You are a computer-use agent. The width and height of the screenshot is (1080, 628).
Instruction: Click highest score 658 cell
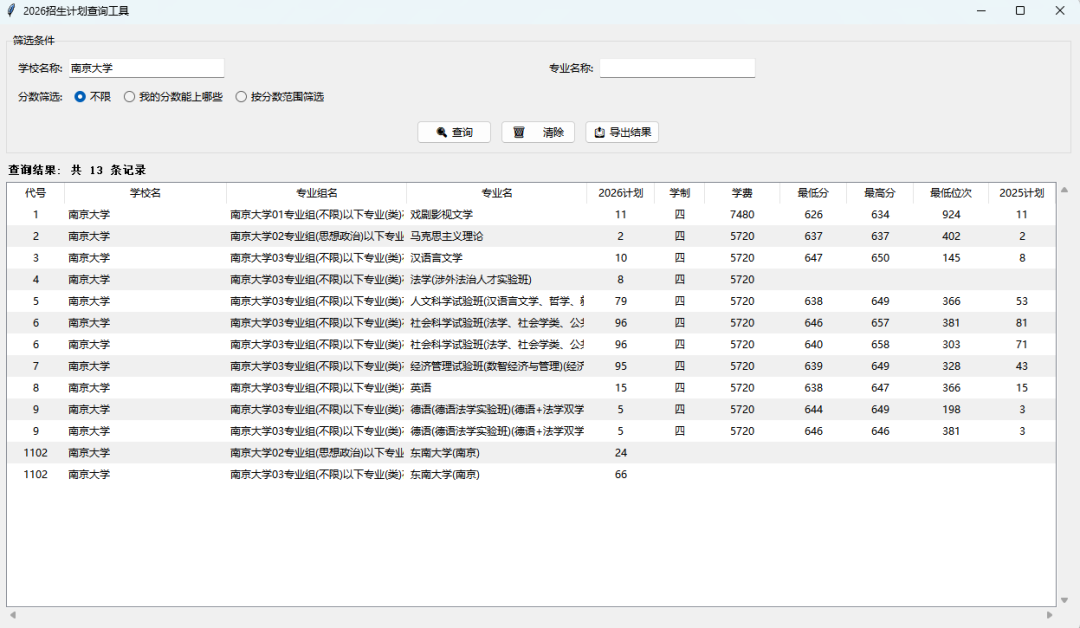pos(880,344)
